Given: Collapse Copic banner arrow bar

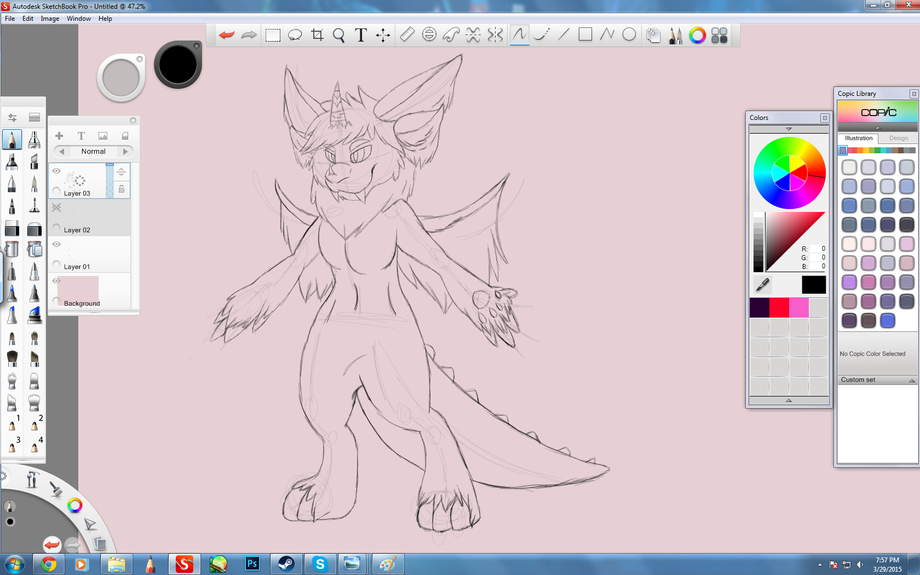Looking at the screenshot, I should coord(877,127).
